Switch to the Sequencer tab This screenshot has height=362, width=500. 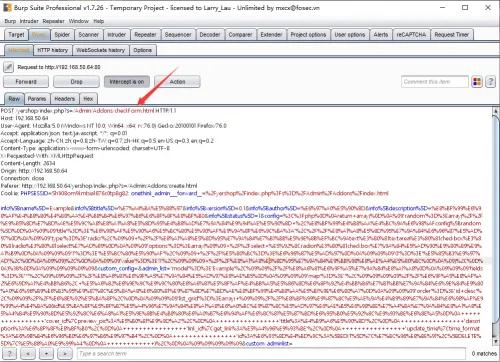[178, 35]
